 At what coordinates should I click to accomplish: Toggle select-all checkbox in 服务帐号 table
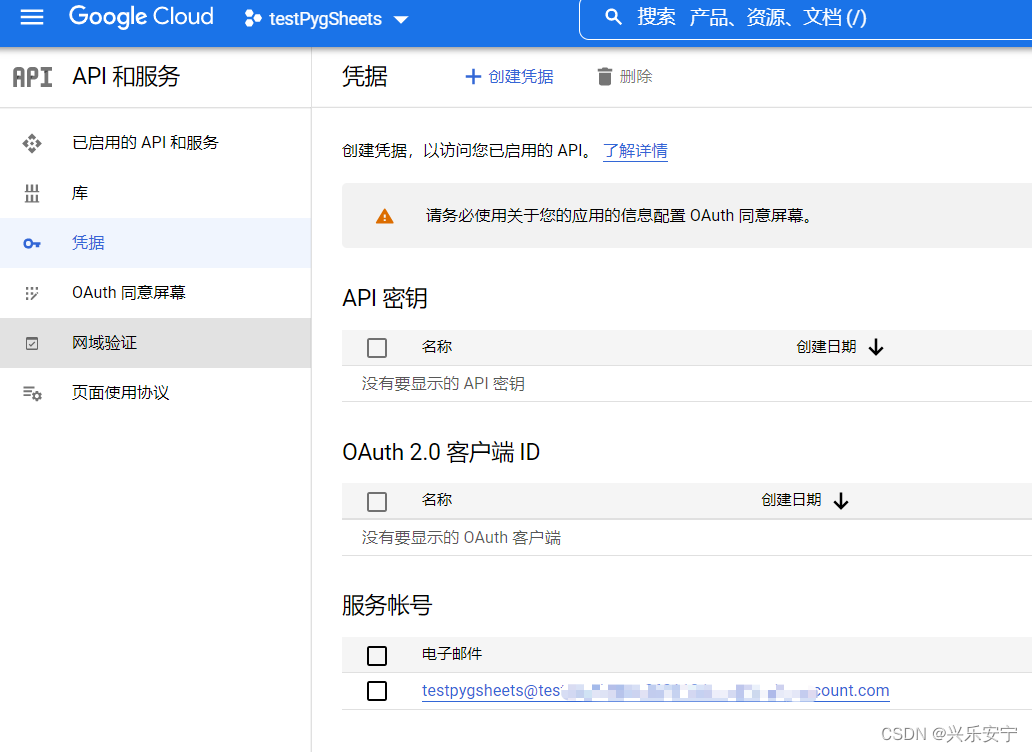pos(377,655)
